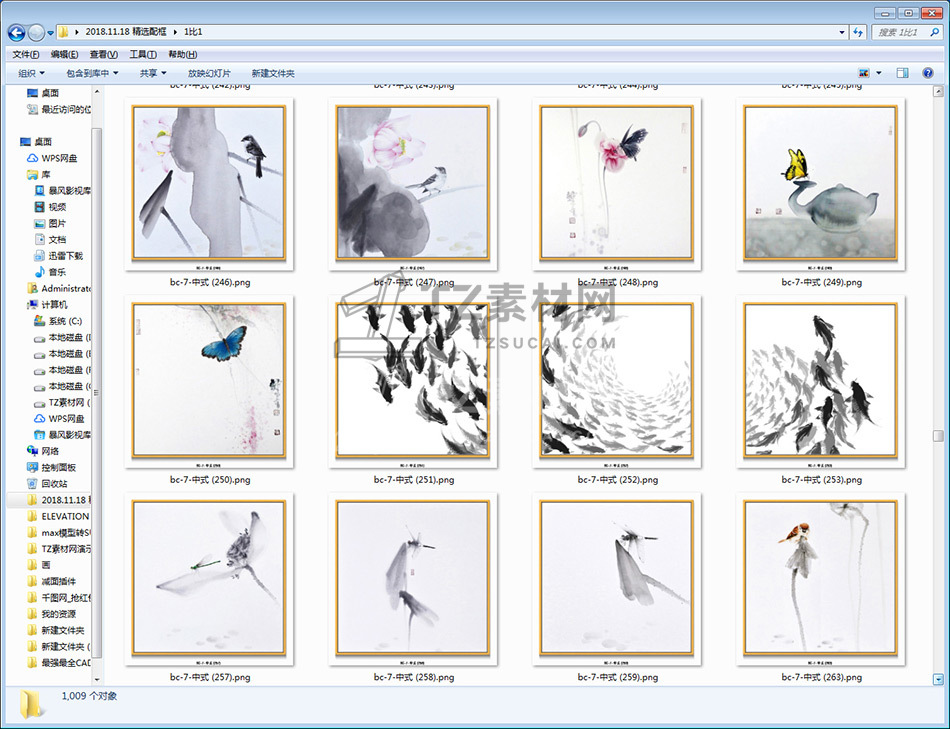Click the 新建文件夹 button
The width and height of the screenshot is (950, 729).
point(273,73)
